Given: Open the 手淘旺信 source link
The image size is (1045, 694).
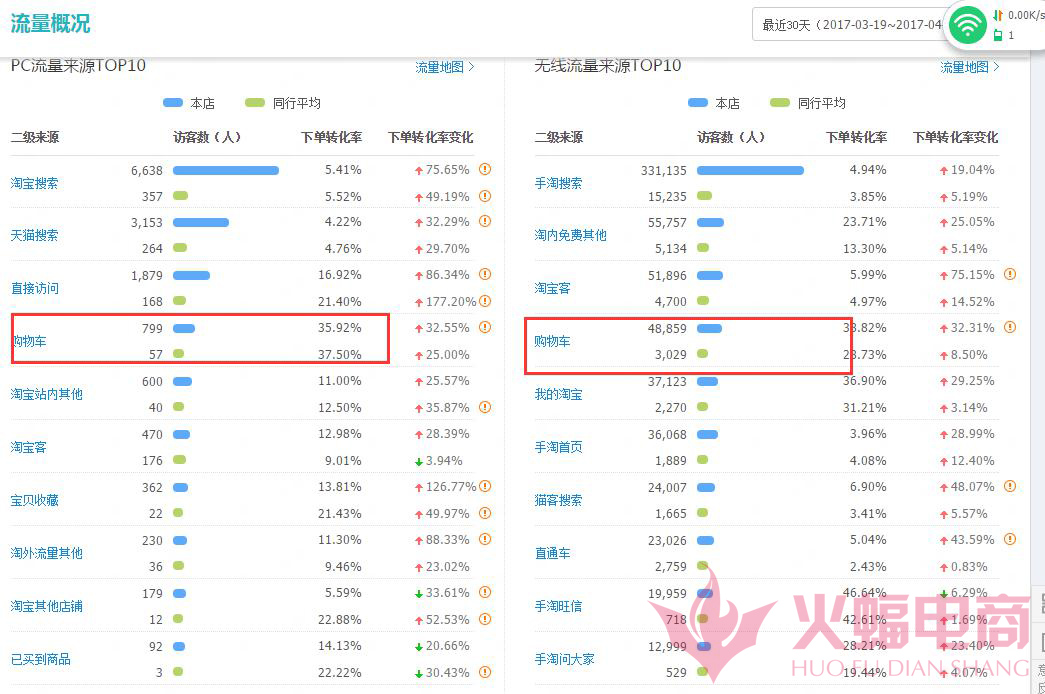Looking at the screenshot, I should tap(558, 606).
